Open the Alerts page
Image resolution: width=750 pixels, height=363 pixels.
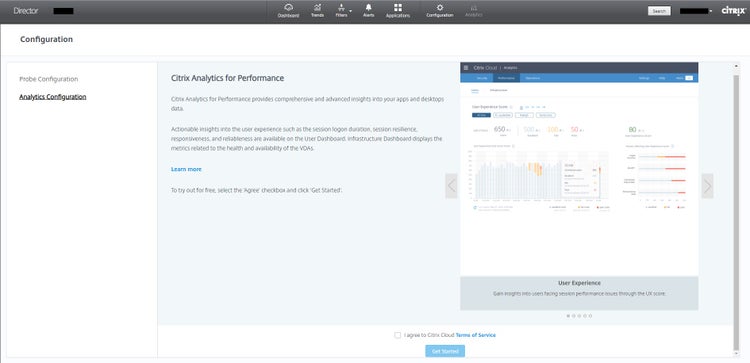[x=368, y=11]
